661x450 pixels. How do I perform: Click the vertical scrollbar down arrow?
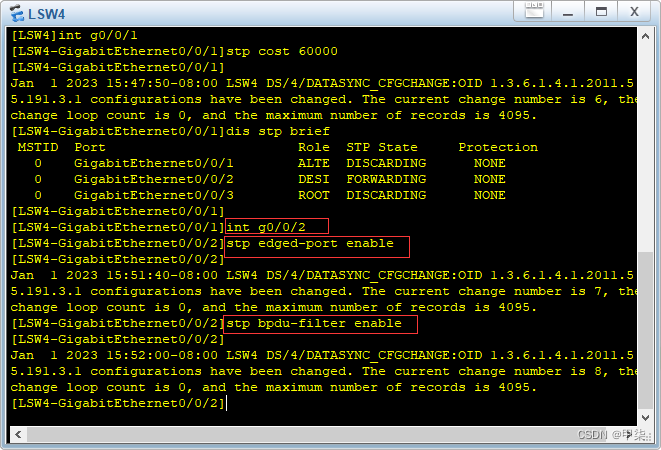click(x=645, y=418)
